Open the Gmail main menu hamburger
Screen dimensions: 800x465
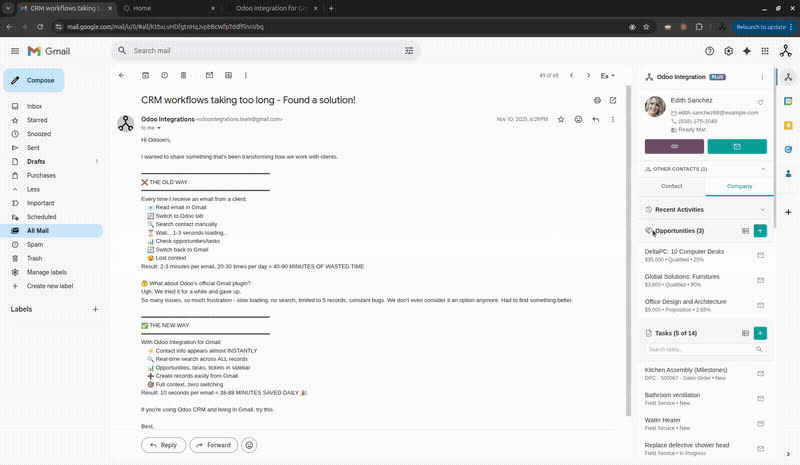tap(15, 51)
